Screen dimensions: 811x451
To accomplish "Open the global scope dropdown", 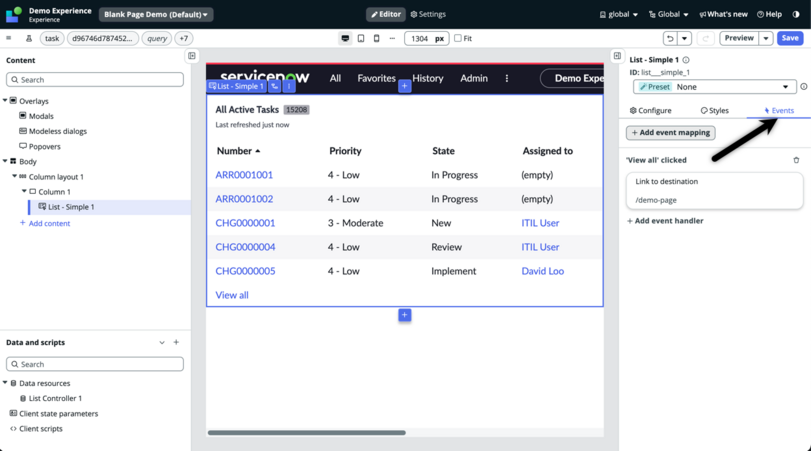I will (x=619, y=14).
